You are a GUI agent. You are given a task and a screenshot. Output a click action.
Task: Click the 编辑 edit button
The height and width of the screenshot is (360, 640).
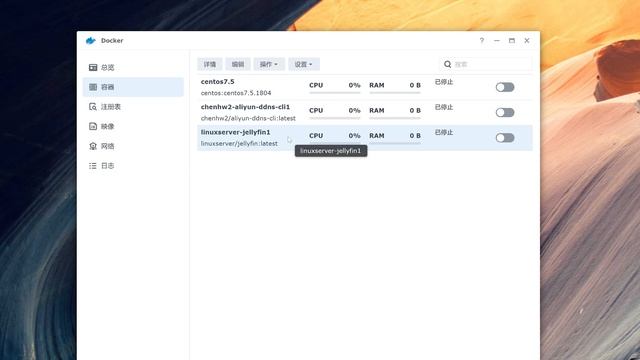point(238,64)
